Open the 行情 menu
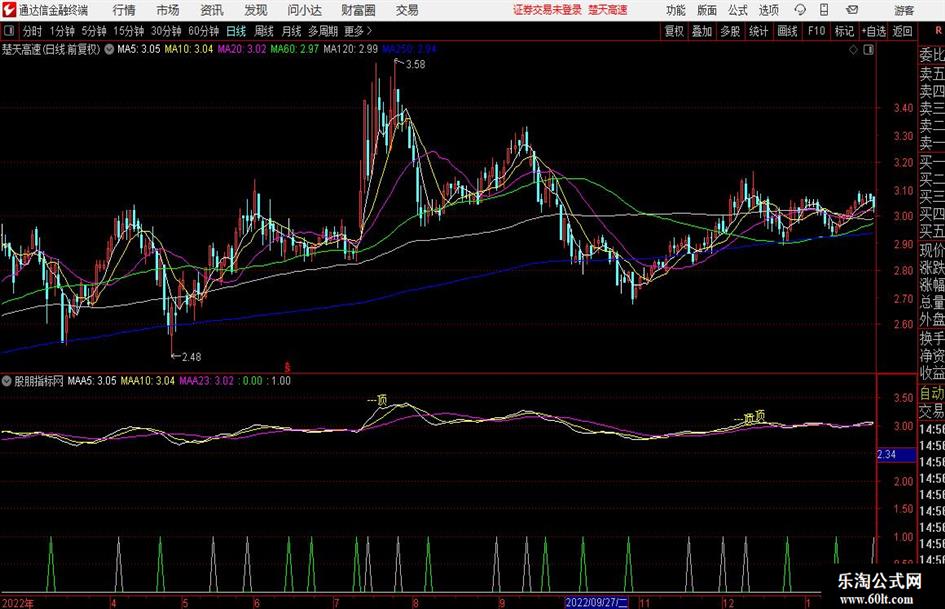 [x=124, y=10]
